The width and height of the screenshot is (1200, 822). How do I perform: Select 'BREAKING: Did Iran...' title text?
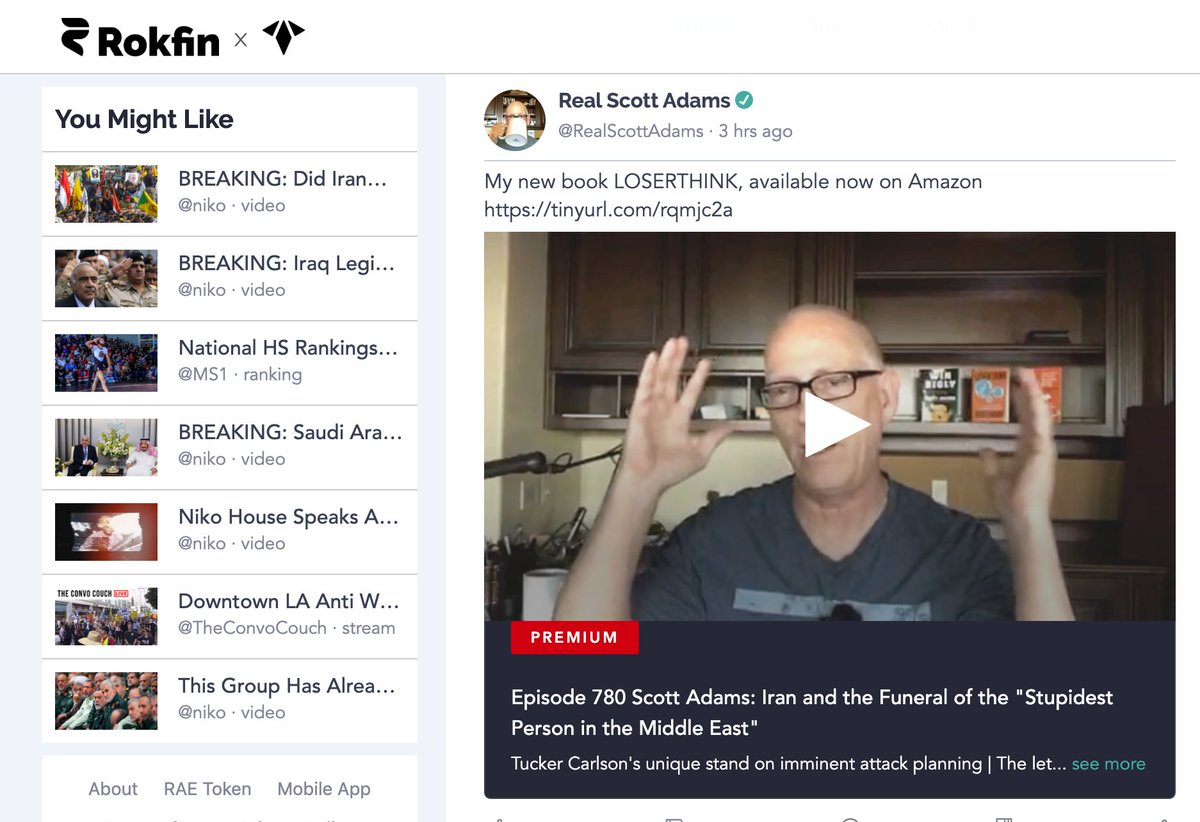tap(282, 179)
